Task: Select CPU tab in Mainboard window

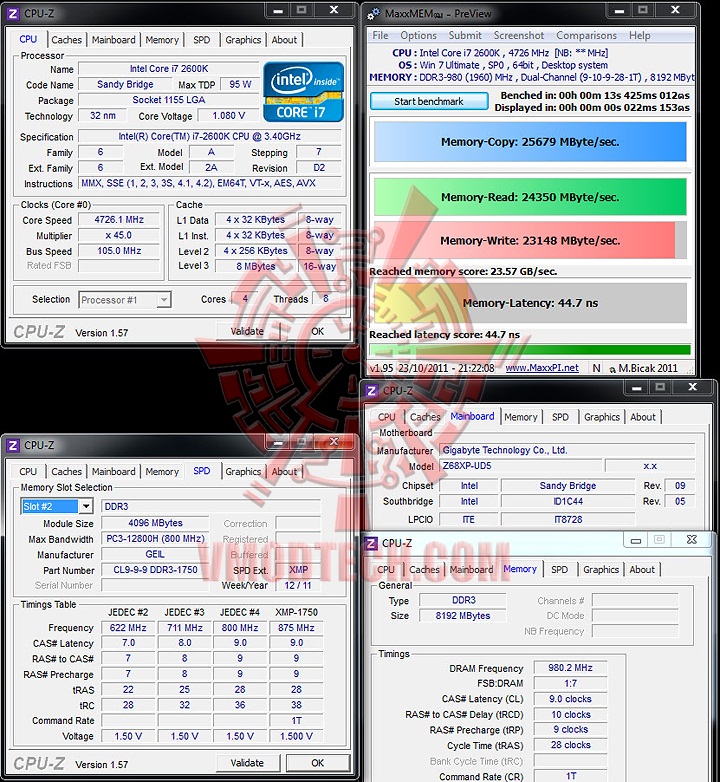Action: (x=386, y=417)
